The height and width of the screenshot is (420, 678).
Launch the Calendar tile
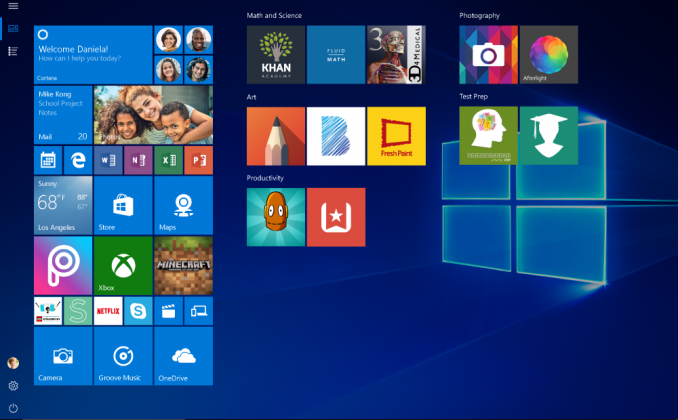[x=48, y=160]
